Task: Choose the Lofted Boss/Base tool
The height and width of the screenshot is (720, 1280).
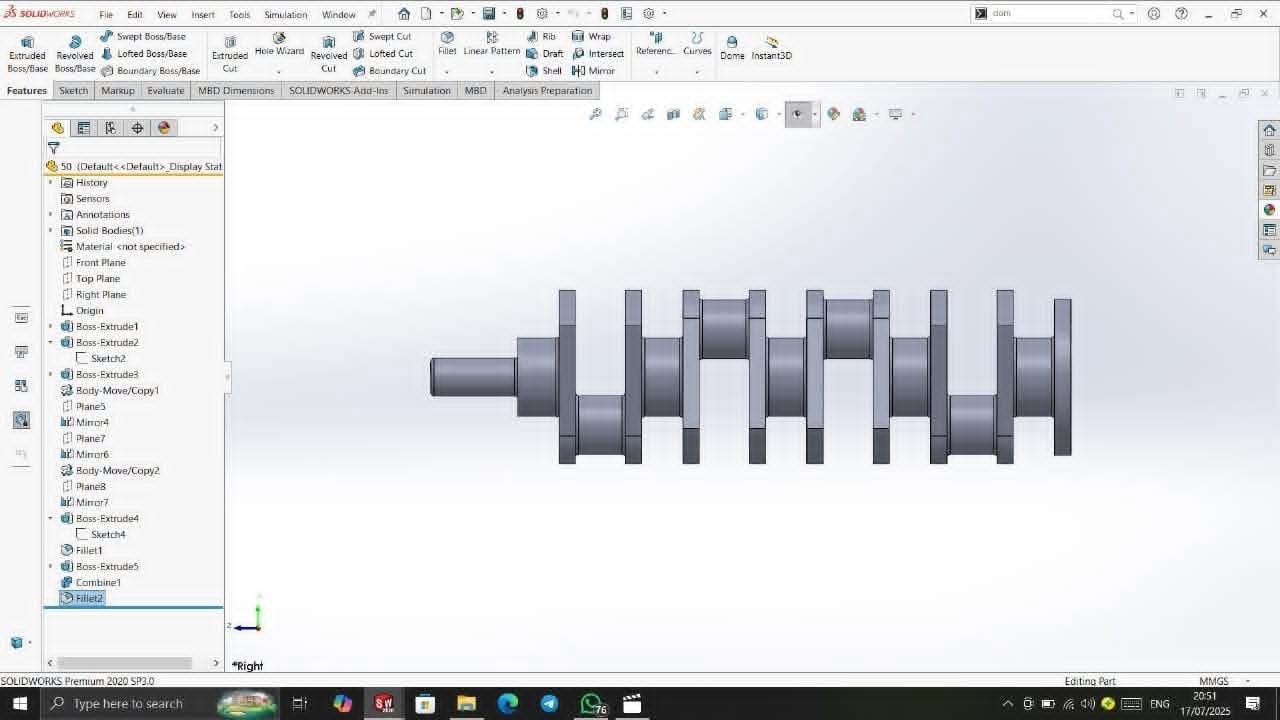Action: click(x=143, y=54)
